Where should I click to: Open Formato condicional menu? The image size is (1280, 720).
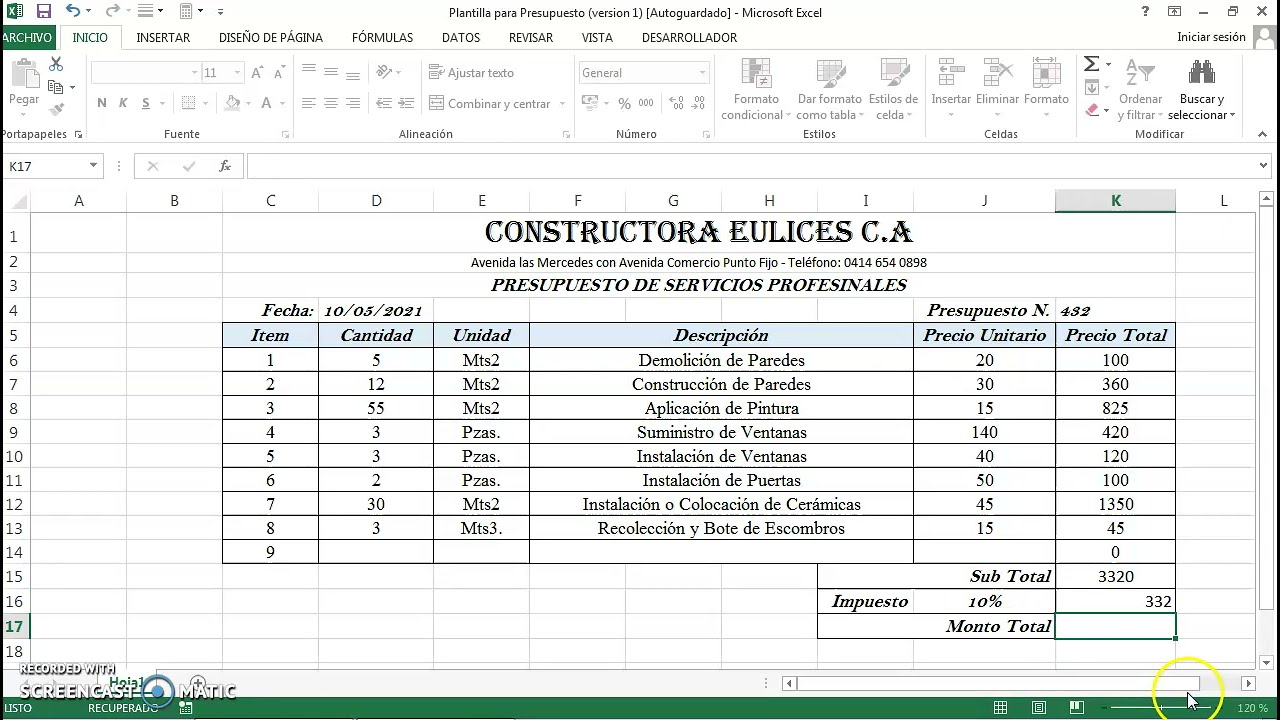click(x=756, y=90)
